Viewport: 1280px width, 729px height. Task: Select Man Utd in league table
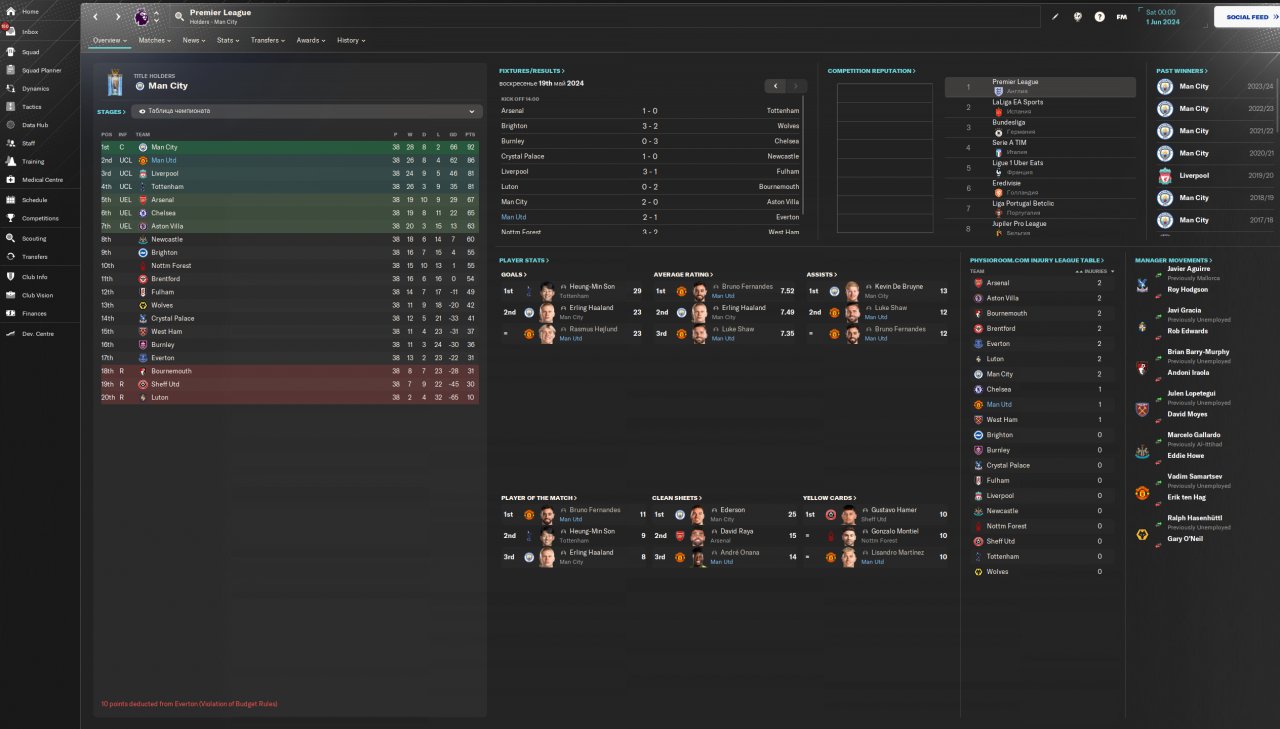coord(288,160)
